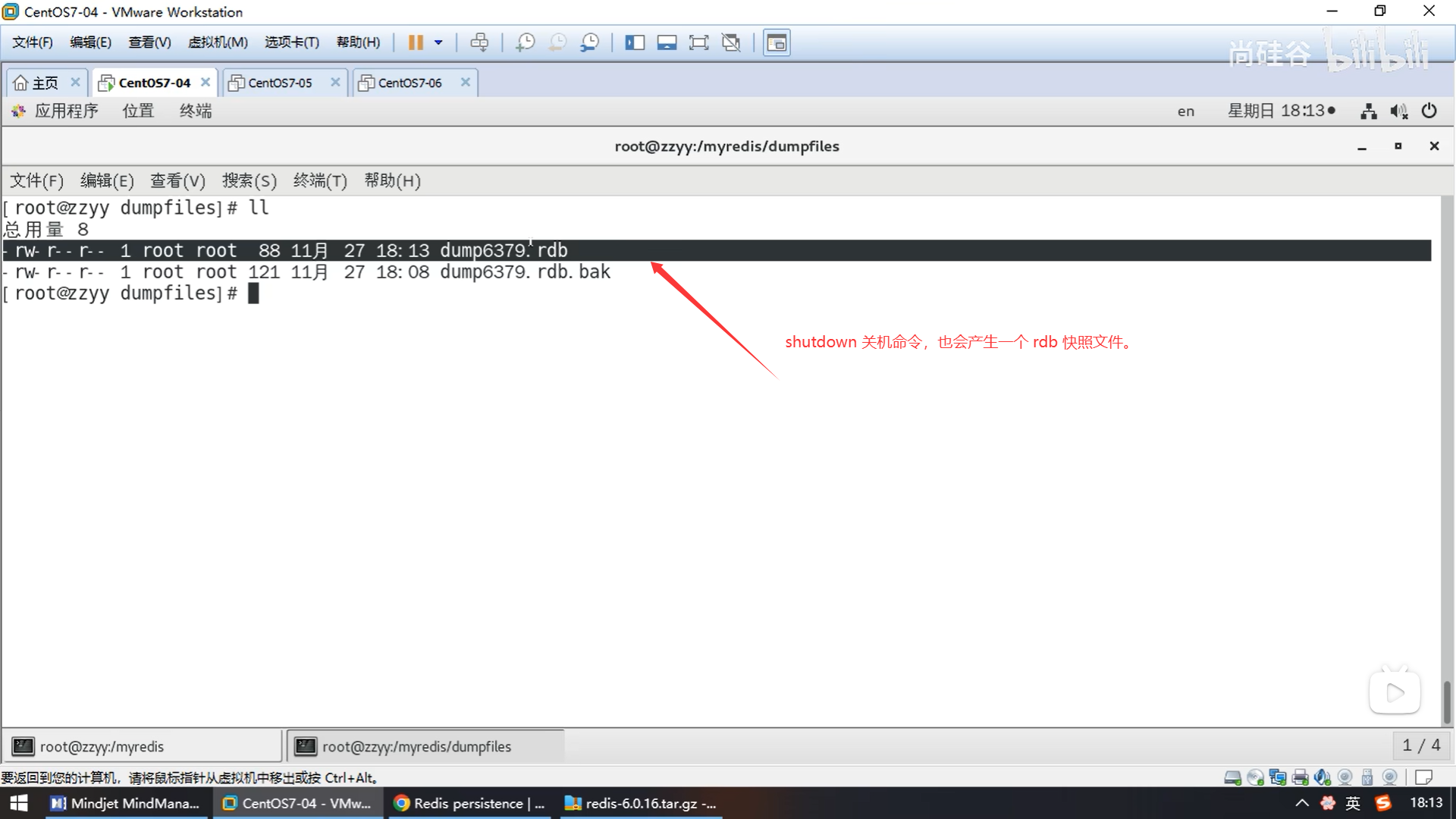Switch to the CentOS7-05 tab
The height and width of the screenshot is (819, 1456).
[x=280, y=83]
